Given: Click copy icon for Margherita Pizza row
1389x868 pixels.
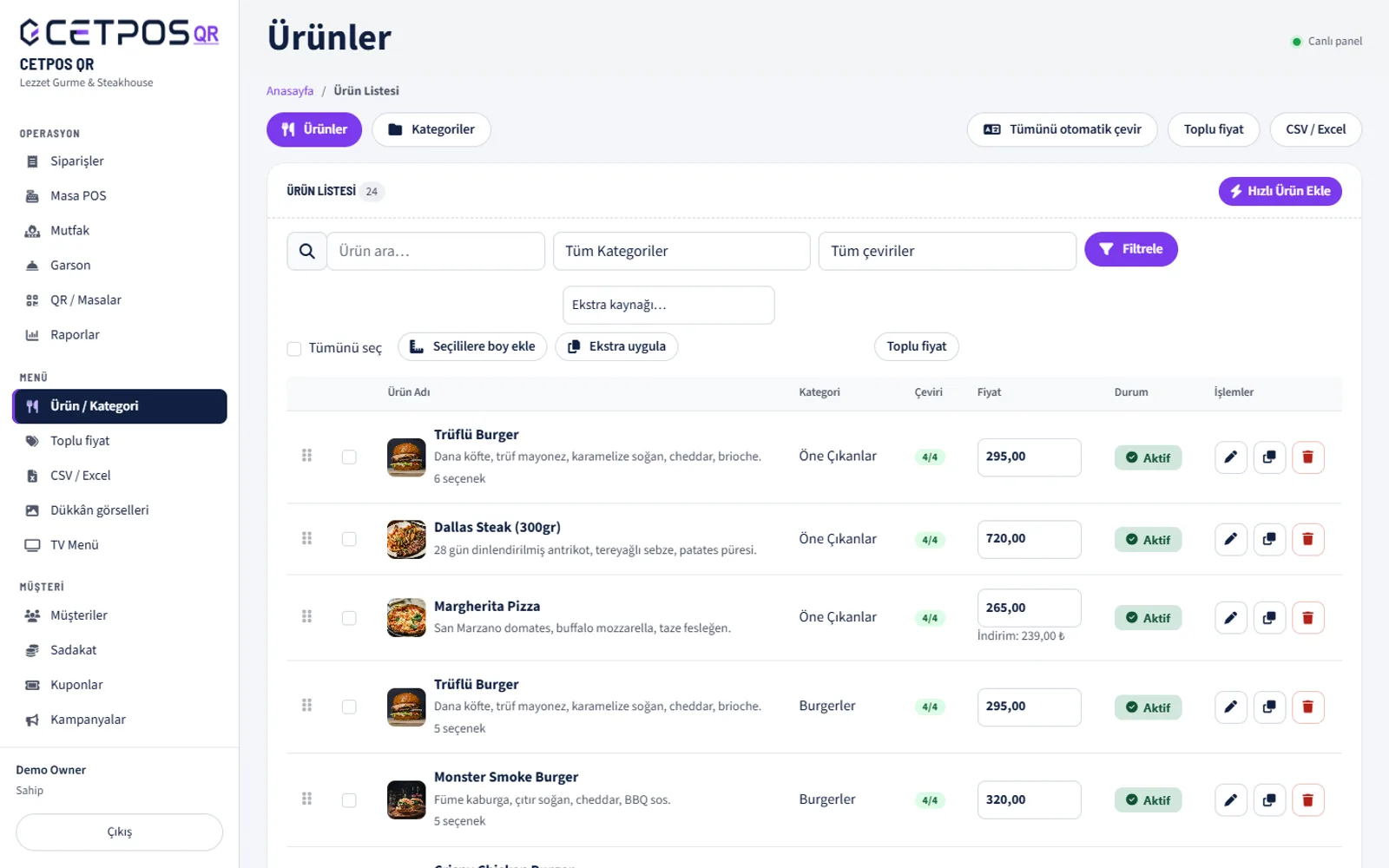Looking at the screenshot, I should pos(1269,618).
